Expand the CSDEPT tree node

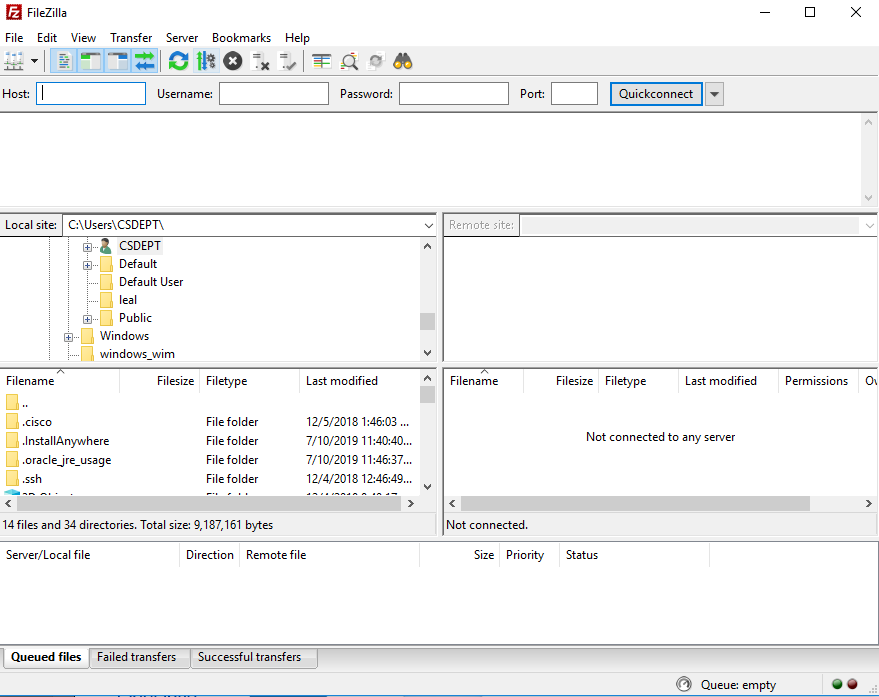point(87,247)
